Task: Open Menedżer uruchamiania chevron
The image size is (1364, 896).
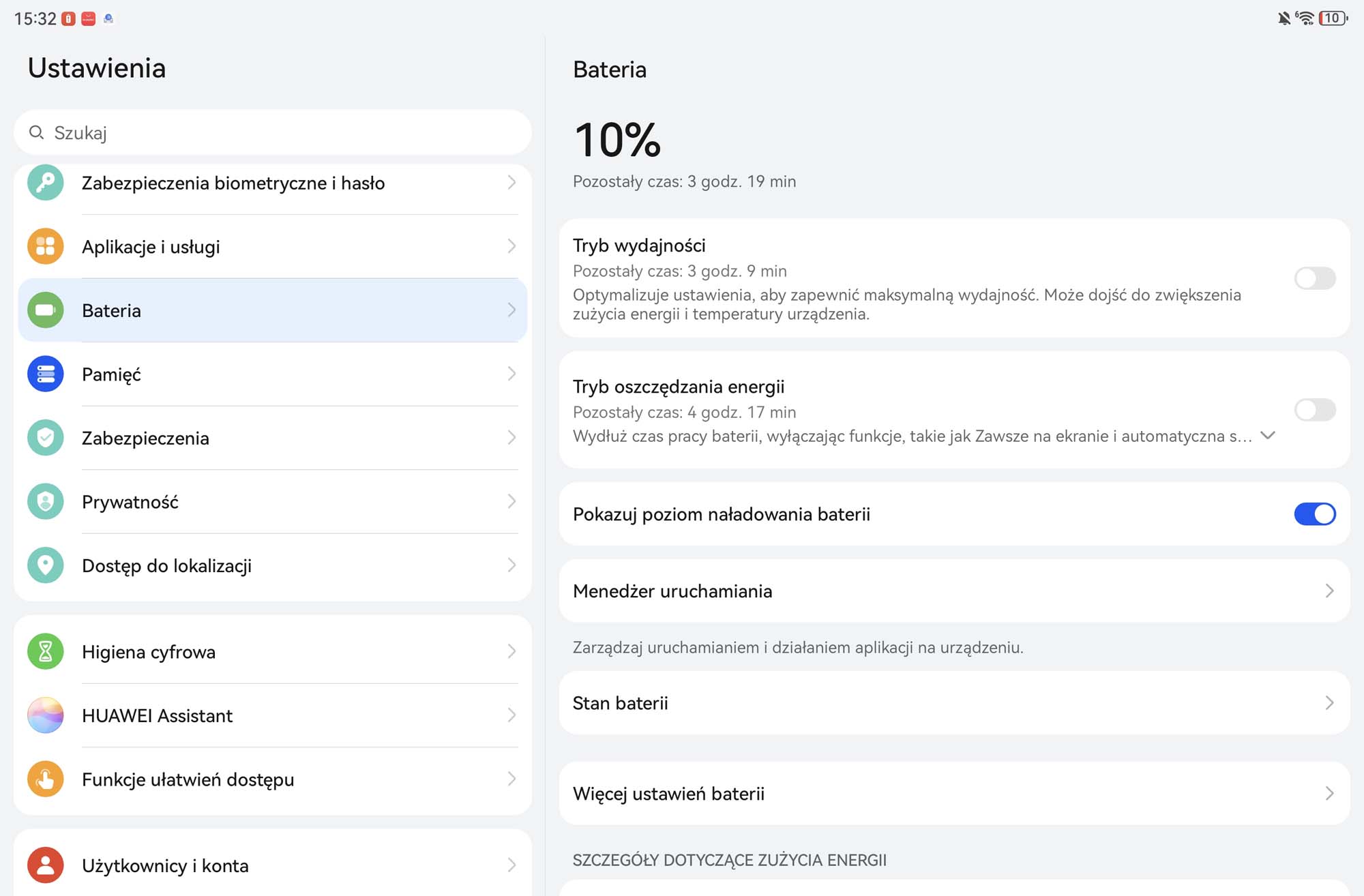Action: coord(1329,591)
